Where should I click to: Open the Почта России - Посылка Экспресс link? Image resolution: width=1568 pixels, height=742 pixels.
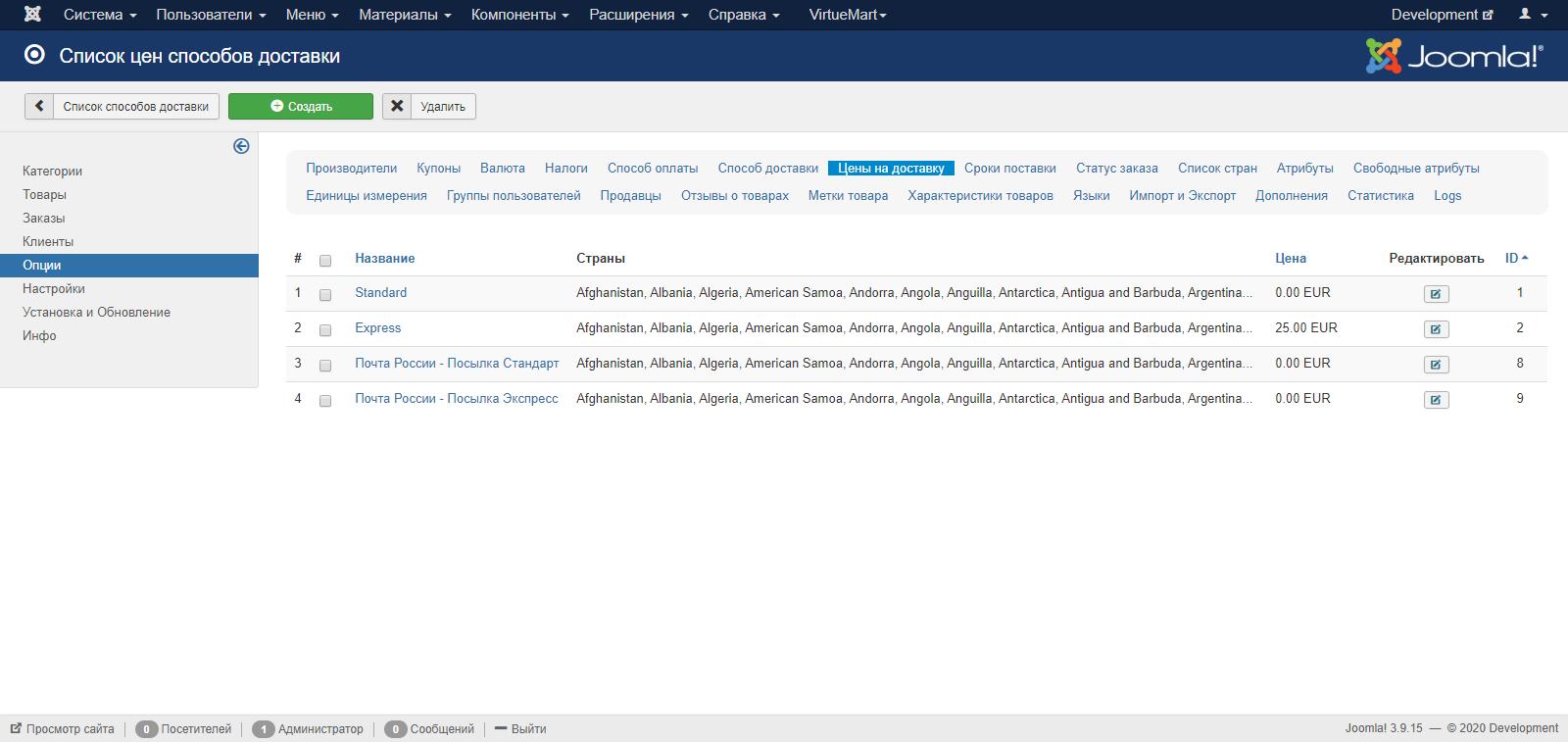(457, 398)
